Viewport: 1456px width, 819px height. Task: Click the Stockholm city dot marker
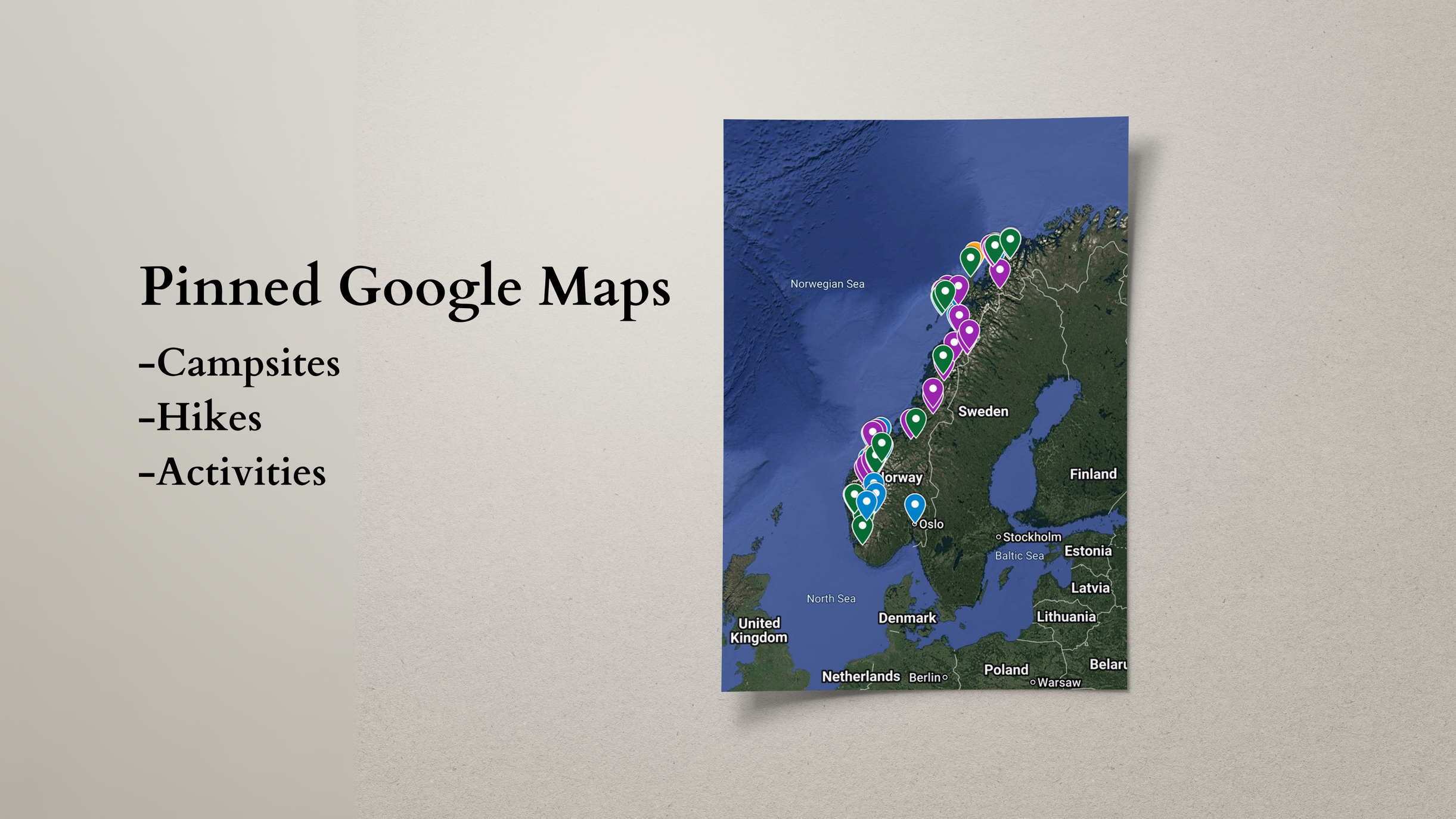click(x=998, y=537)
